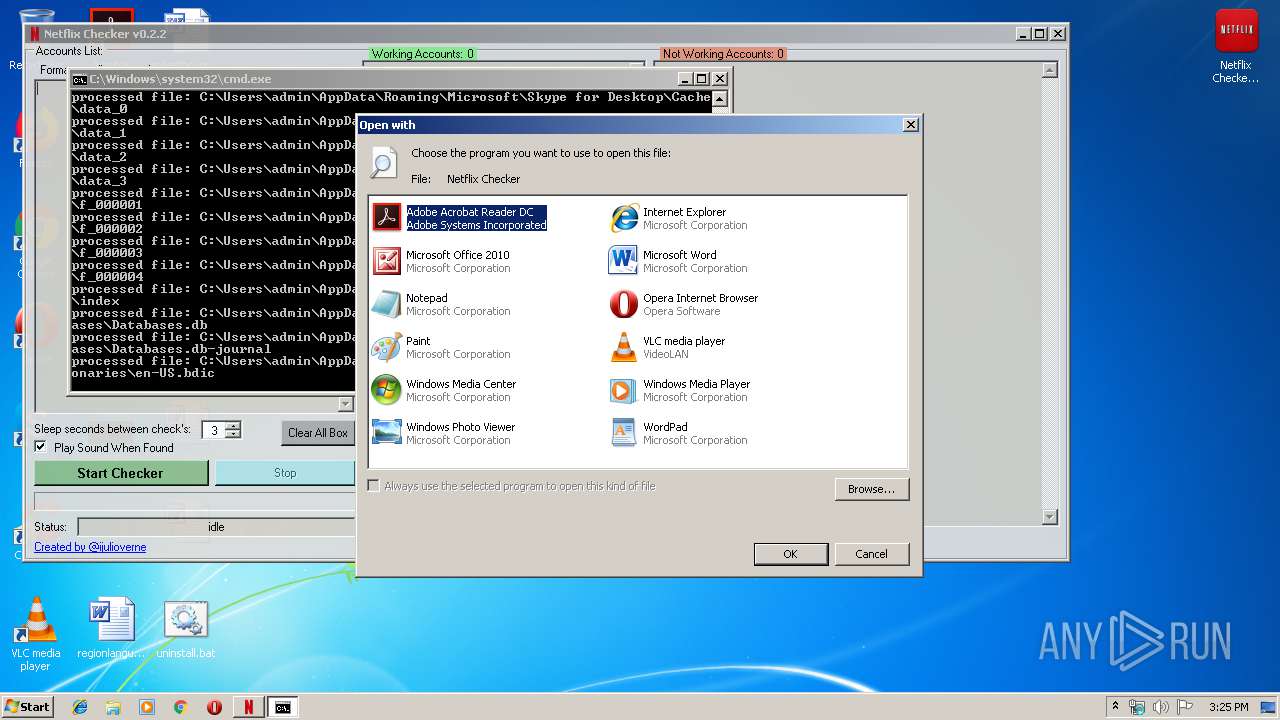Choose Windows Media Center icon
Viewport: 1280px width, 720px height.
387,389
